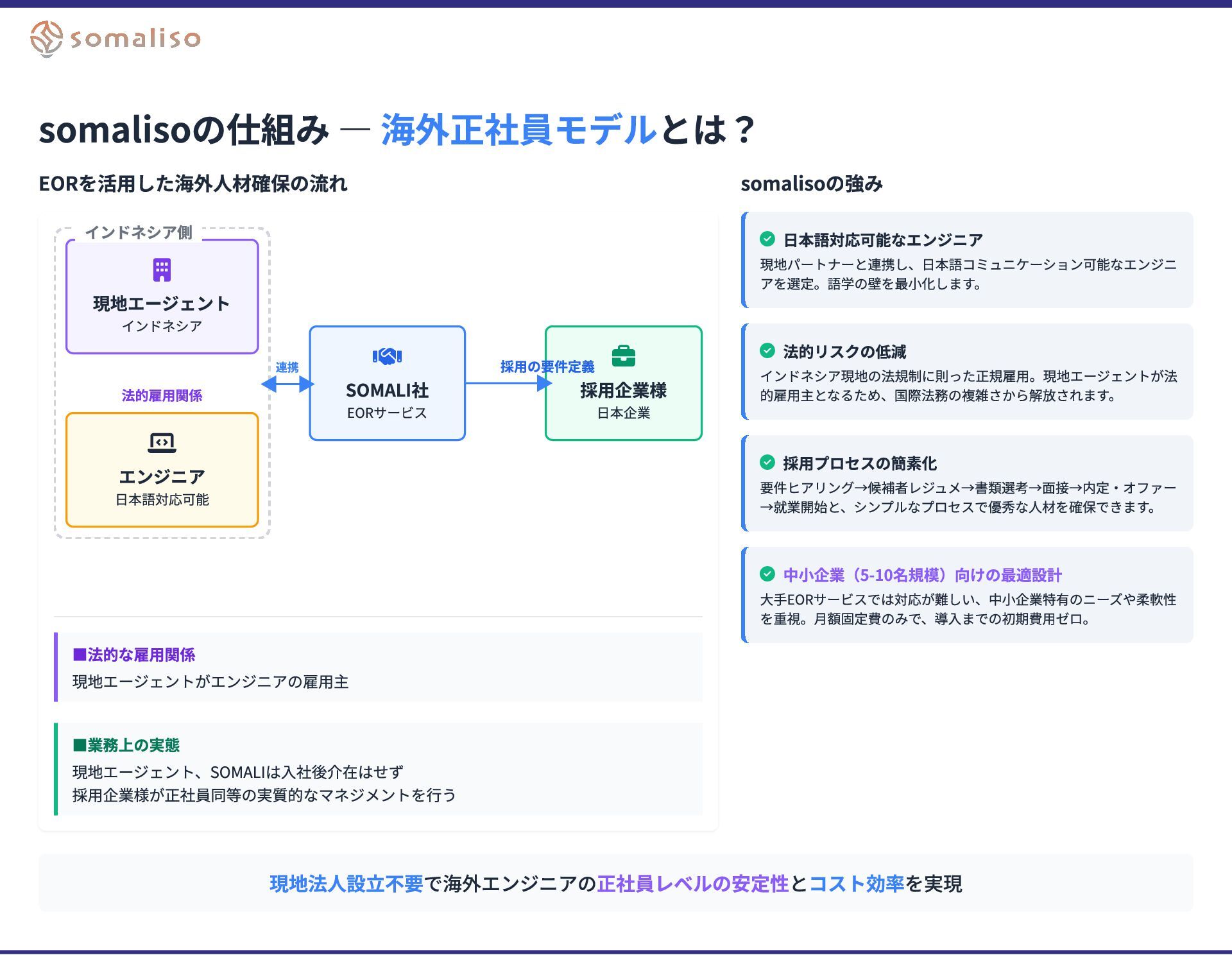The image size is (1232, 955).
Task: Click the 採用の要件定義 label
Action: pos(547,366)
